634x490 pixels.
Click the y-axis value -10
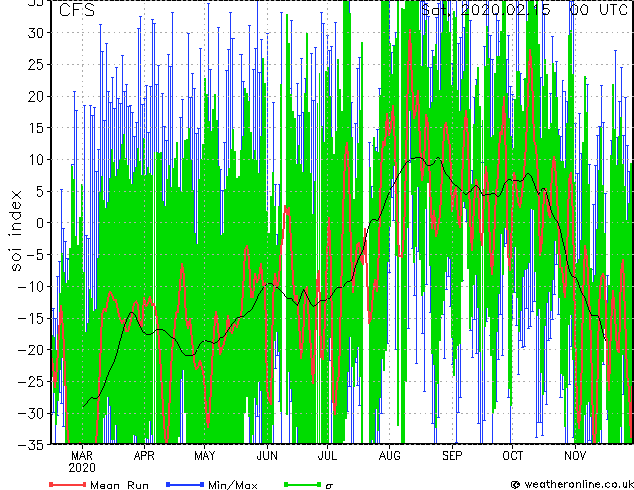click(31, 287)
